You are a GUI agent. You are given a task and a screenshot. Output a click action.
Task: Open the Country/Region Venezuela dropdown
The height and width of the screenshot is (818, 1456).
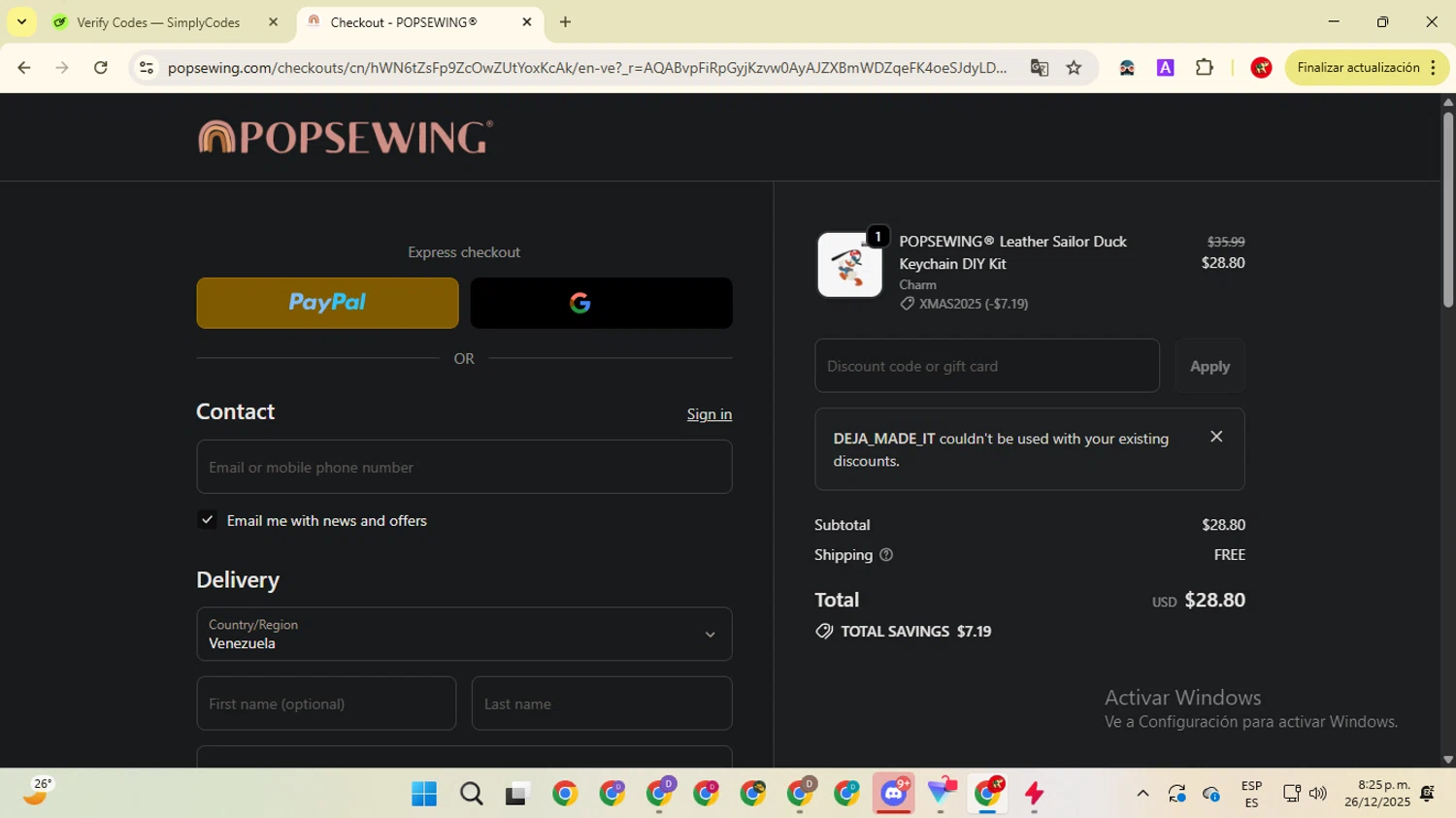(464, 634)
